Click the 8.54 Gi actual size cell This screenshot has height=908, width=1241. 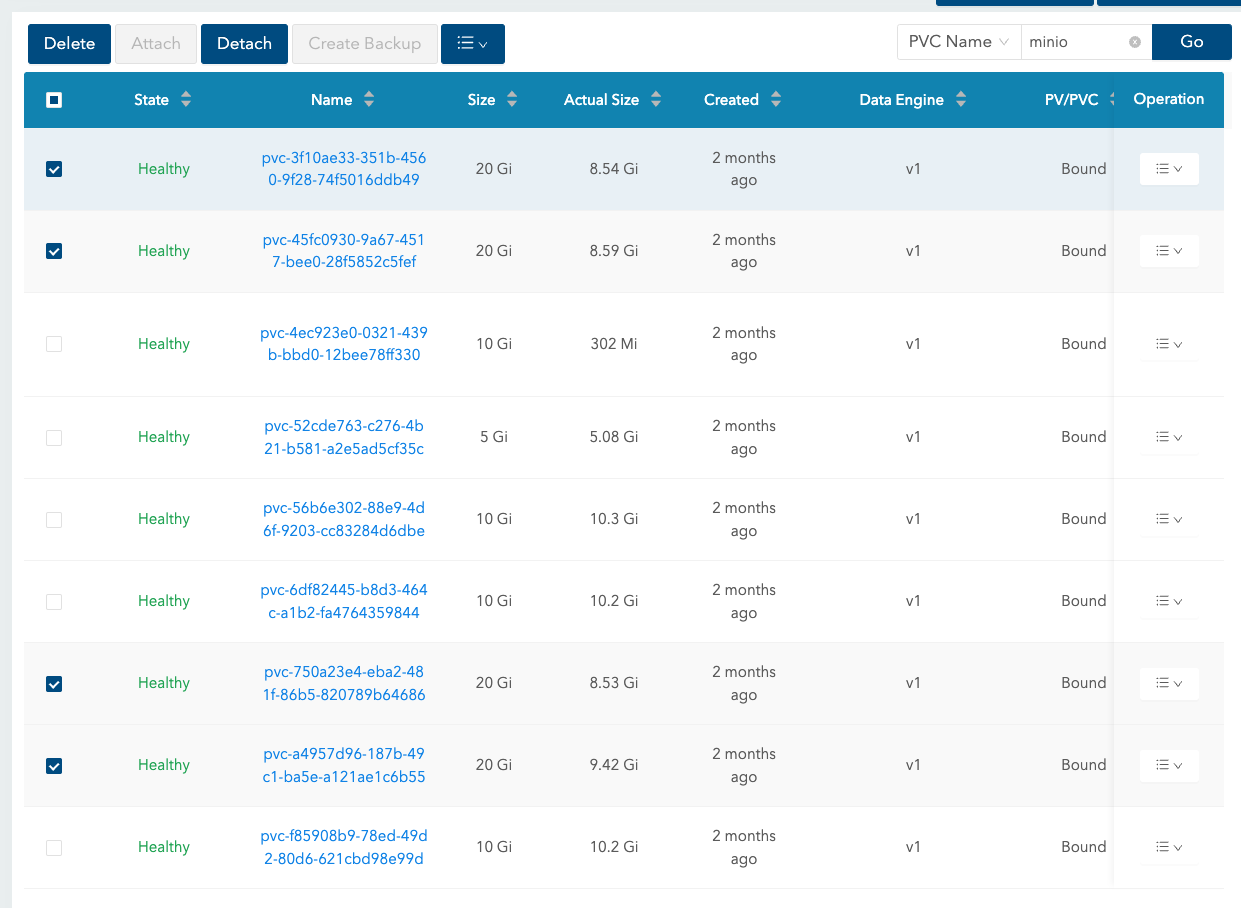[x=614, y=169]
